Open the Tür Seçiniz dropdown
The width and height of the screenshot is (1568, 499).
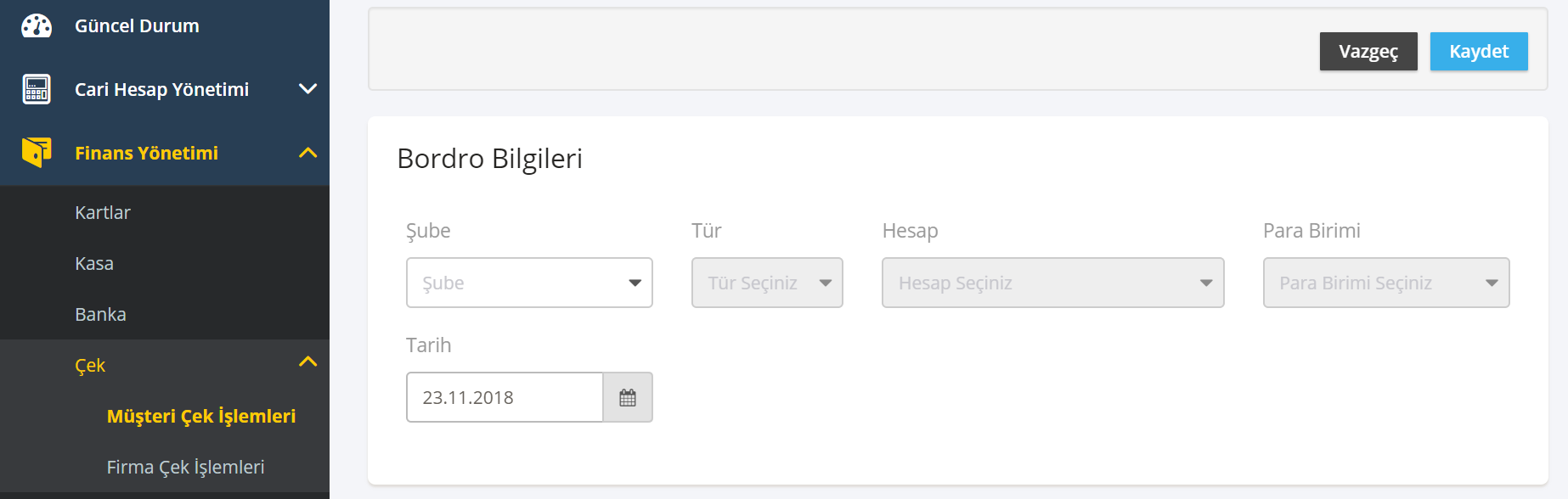(767, 283)
